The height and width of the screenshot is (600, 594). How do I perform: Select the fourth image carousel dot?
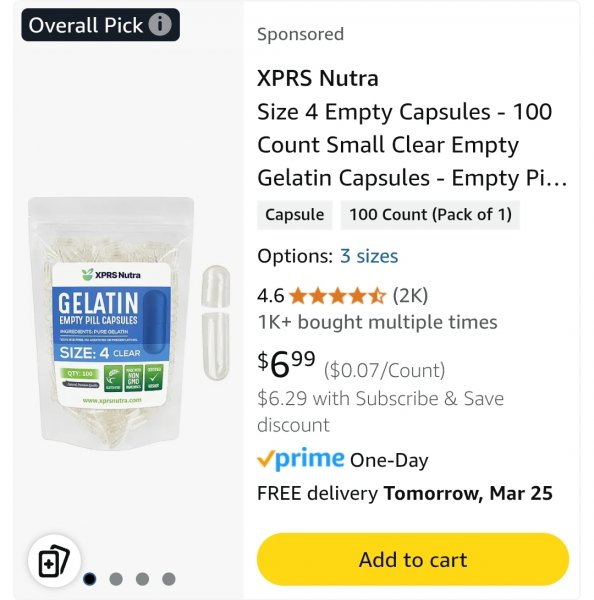coord(169,579)
